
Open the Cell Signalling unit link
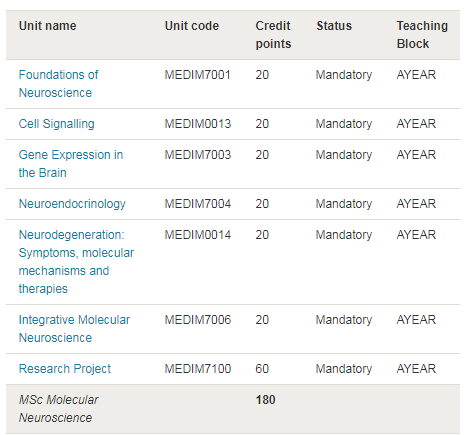click(x=57, y=124)
